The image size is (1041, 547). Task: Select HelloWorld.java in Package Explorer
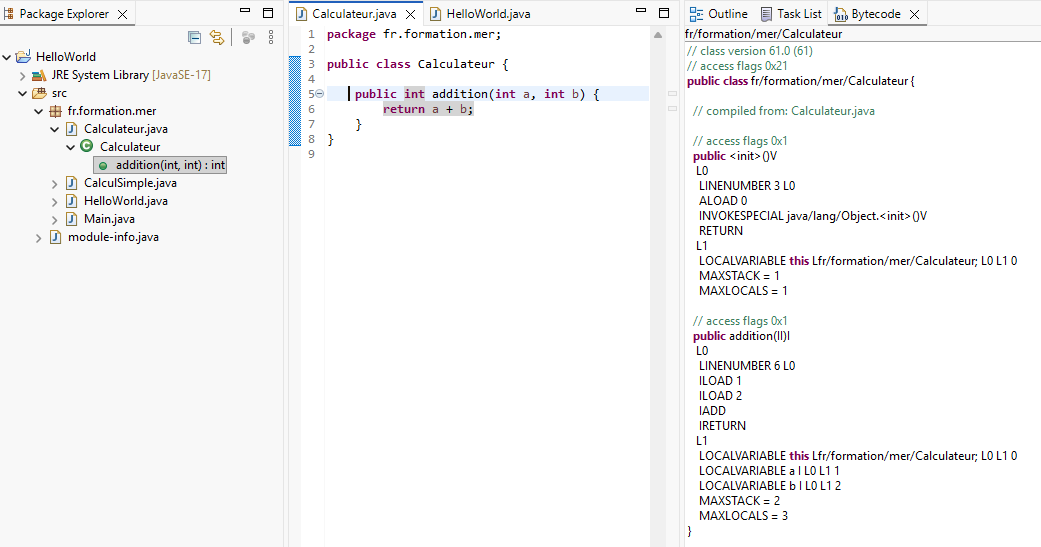pyautogui.click(x=125, y=200)
